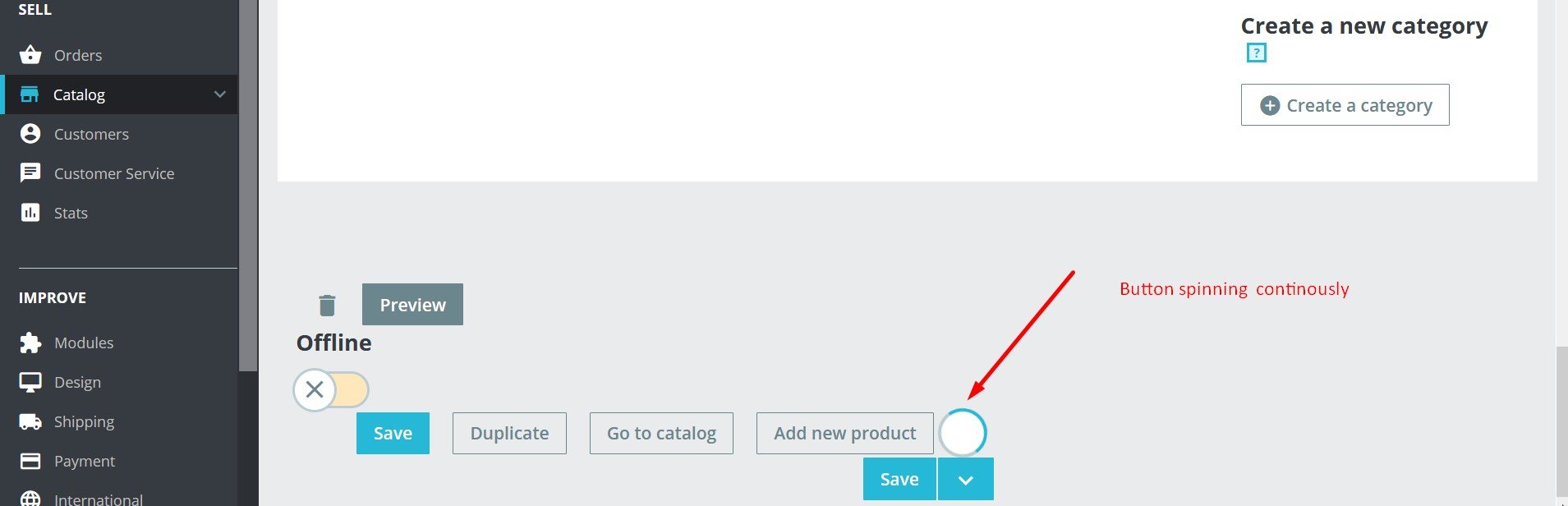Click the Catalog store icon

click(30, 94)
